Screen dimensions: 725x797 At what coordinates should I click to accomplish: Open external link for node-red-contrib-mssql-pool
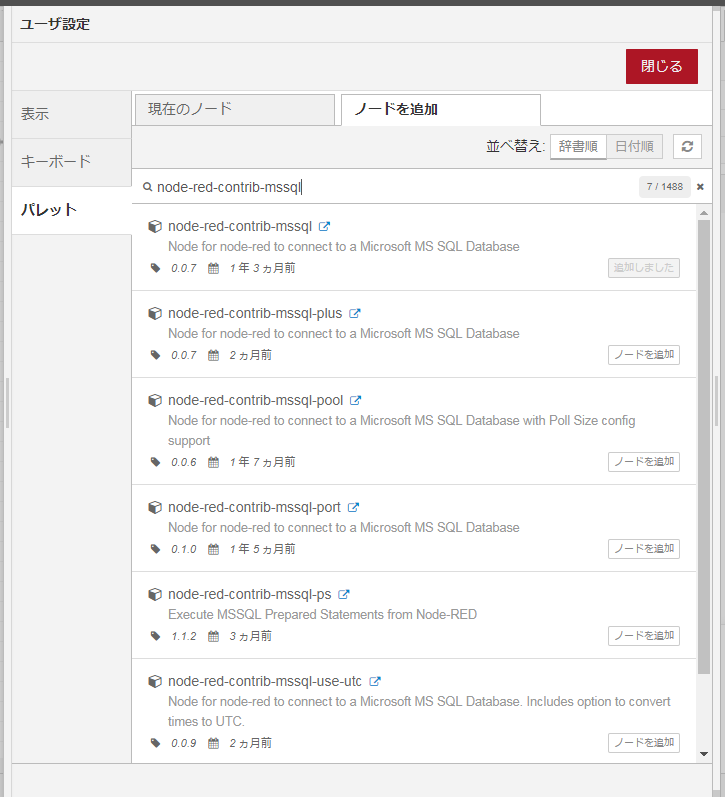pyautogui.click(x=355, y=400)
